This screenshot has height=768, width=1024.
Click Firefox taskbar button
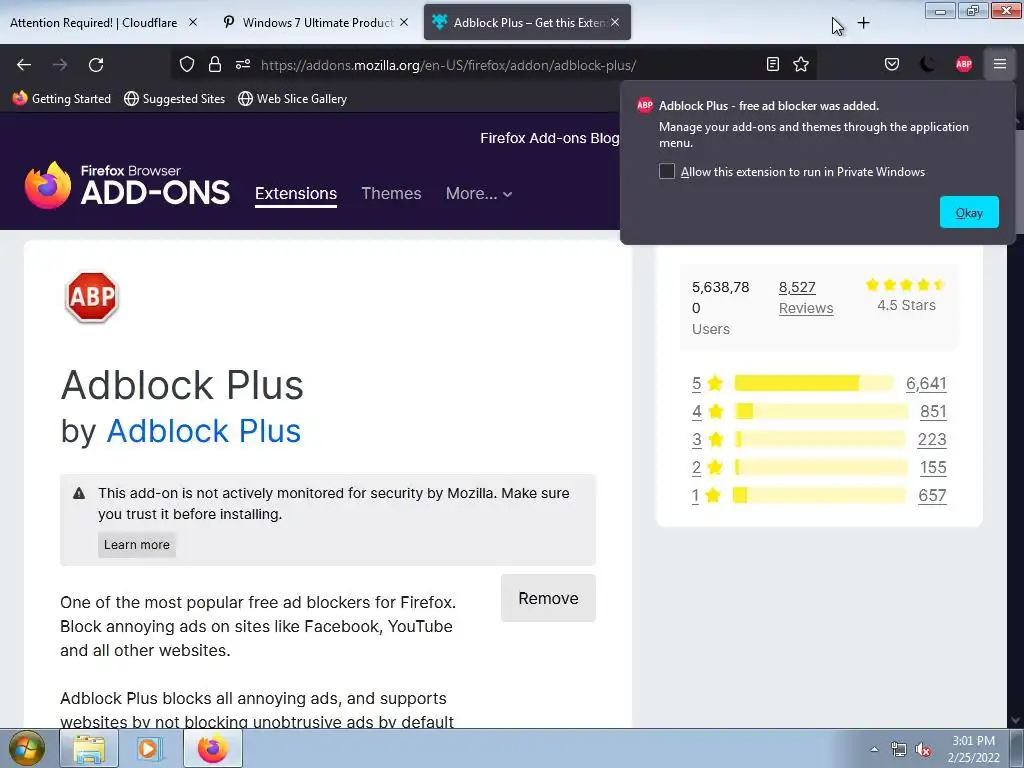[x=213, y=748]
